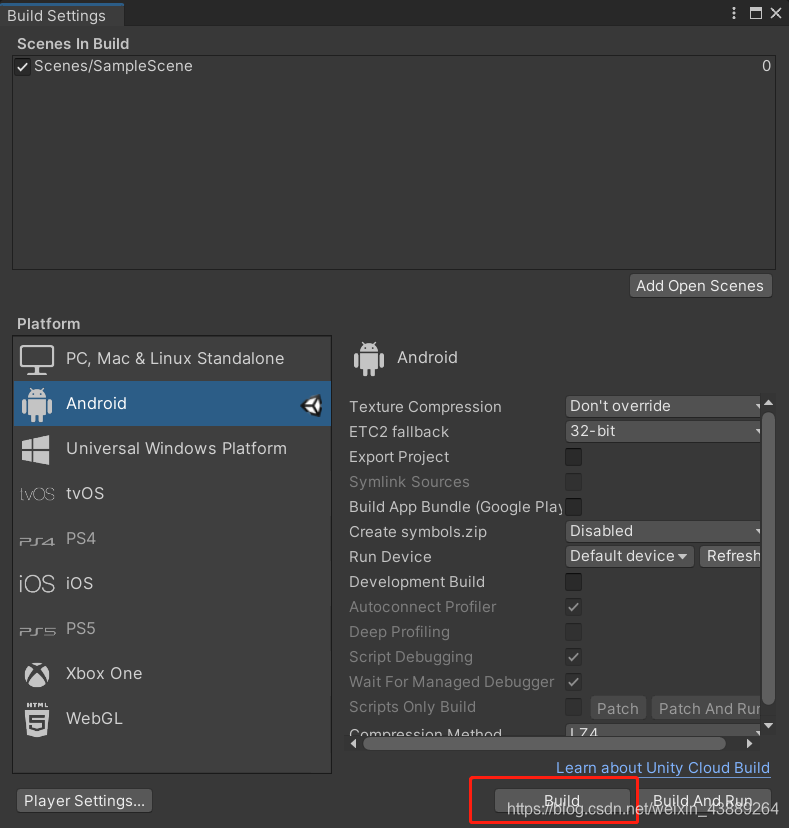Click the Android robot icon in platform list
The image size is (789, 828).
pyautogui.click(x=37, y=404)
